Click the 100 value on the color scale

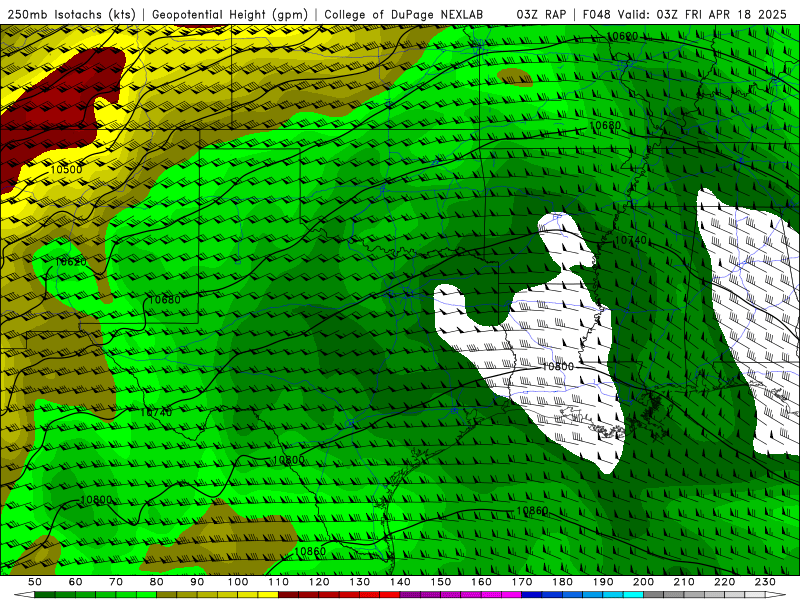click(x=238, y=582)
